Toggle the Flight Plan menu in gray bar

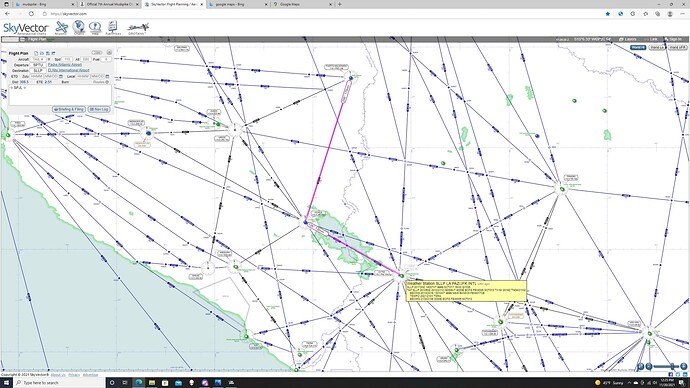33,39
